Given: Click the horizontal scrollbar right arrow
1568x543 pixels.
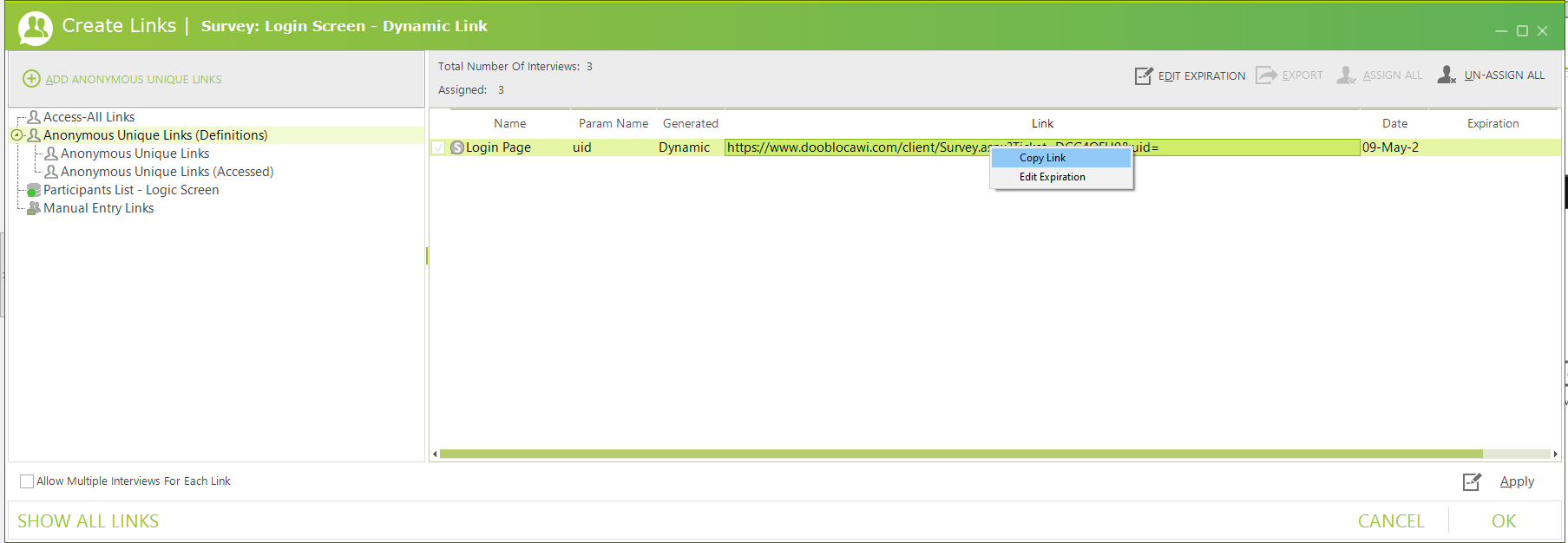Looking at the screenshot, I should 1555,454.
